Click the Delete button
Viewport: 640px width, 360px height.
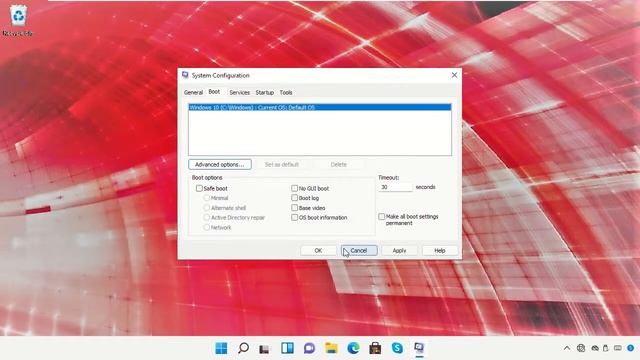[338, 164]
